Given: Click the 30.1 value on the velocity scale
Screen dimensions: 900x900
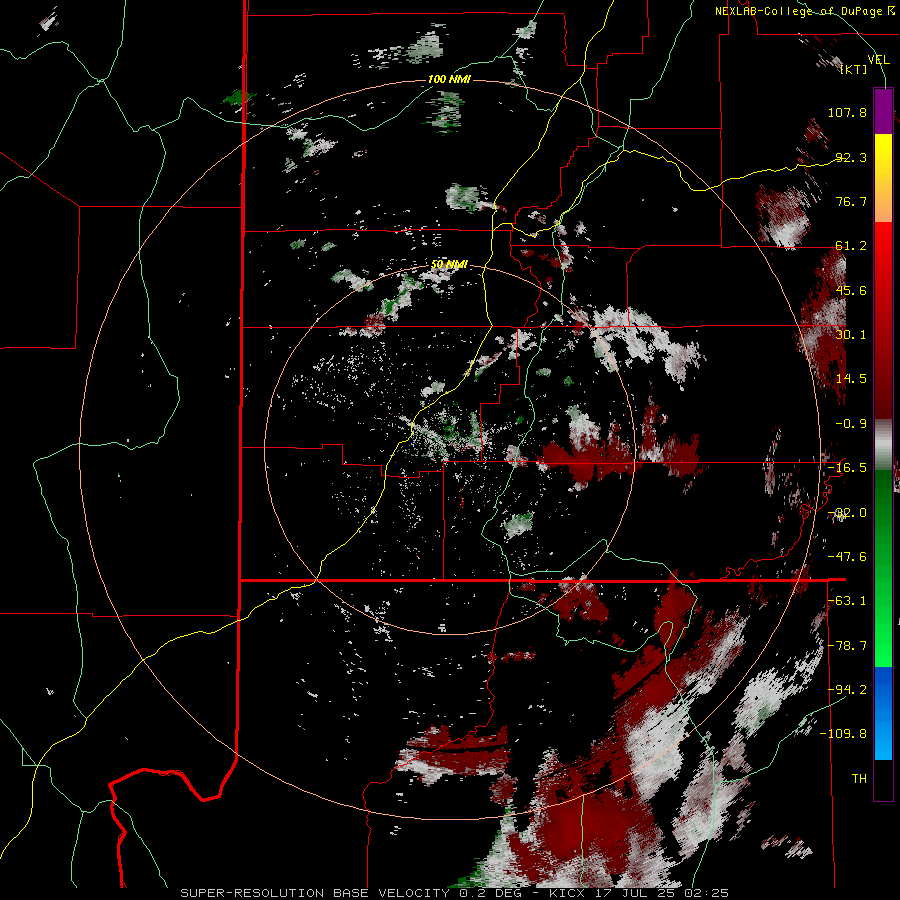Looking at the screenshot, I should [851, 335].
